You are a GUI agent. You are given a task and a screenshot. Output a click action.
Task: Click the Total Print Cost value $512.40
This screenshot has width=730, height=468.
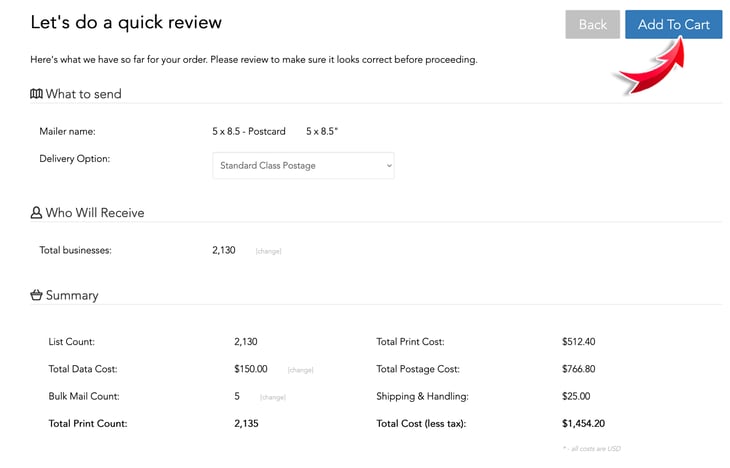point(578,342)
